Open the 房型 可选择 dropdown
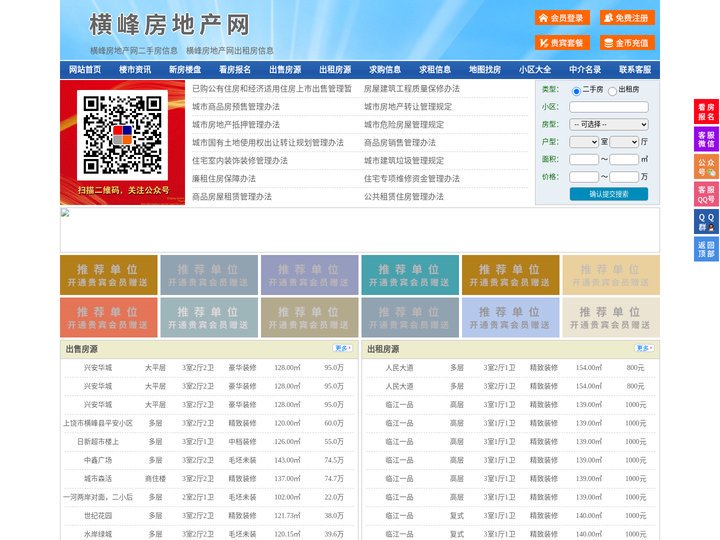 tap(609, 124)
